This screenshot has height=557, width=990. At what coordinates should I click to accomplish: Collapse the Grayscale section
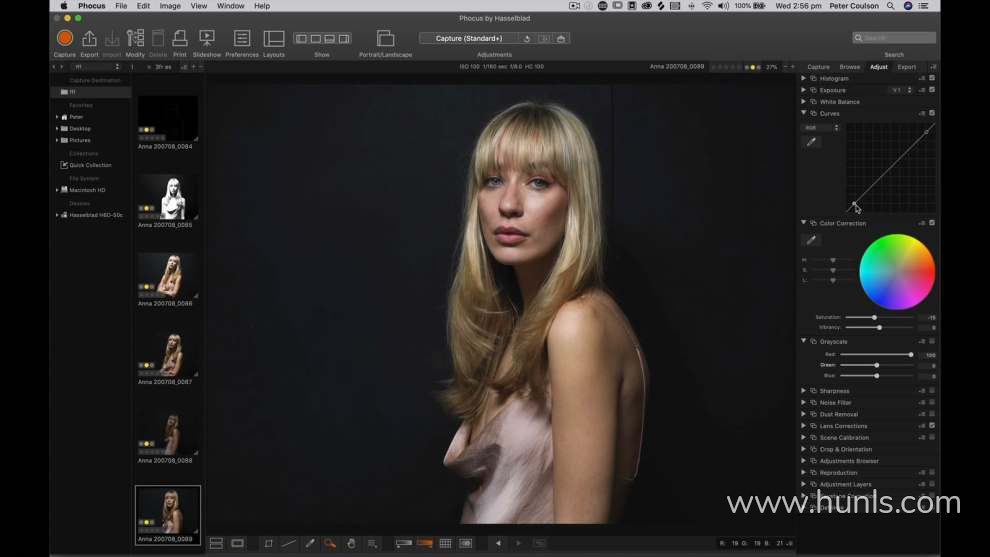click(804, 341)
